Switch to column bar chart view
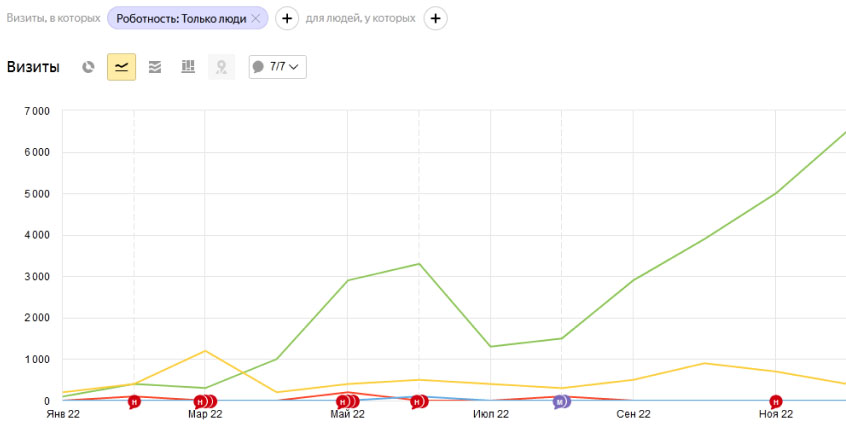Screen dimensions: 846x447 pyautogui.click(x=187, y=67)
